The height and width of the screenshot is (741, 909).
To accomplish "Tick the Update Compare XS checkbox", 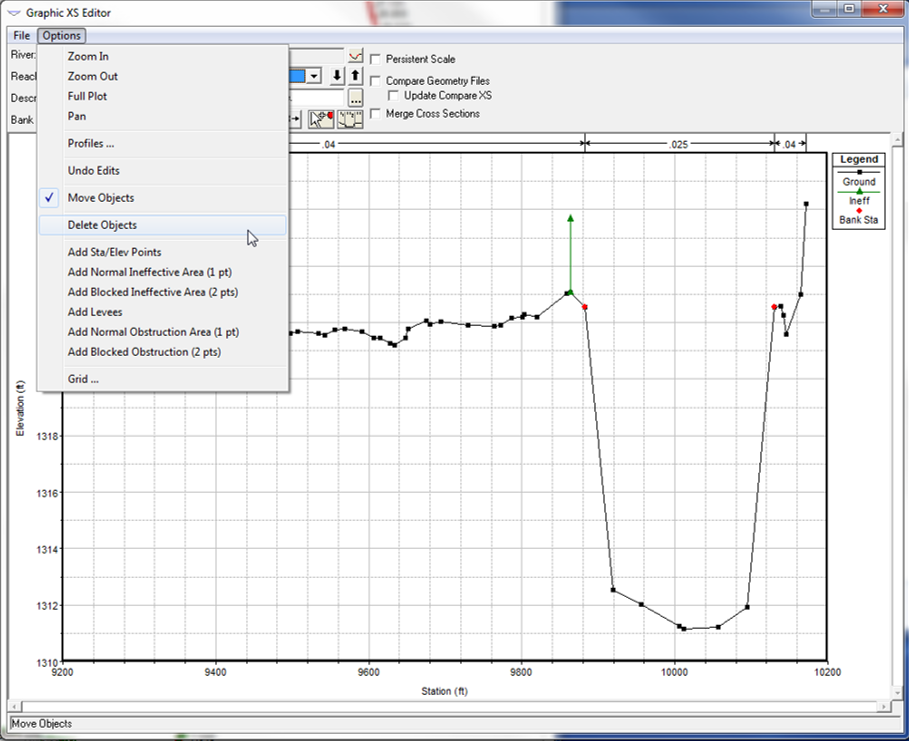I will 394,96.
